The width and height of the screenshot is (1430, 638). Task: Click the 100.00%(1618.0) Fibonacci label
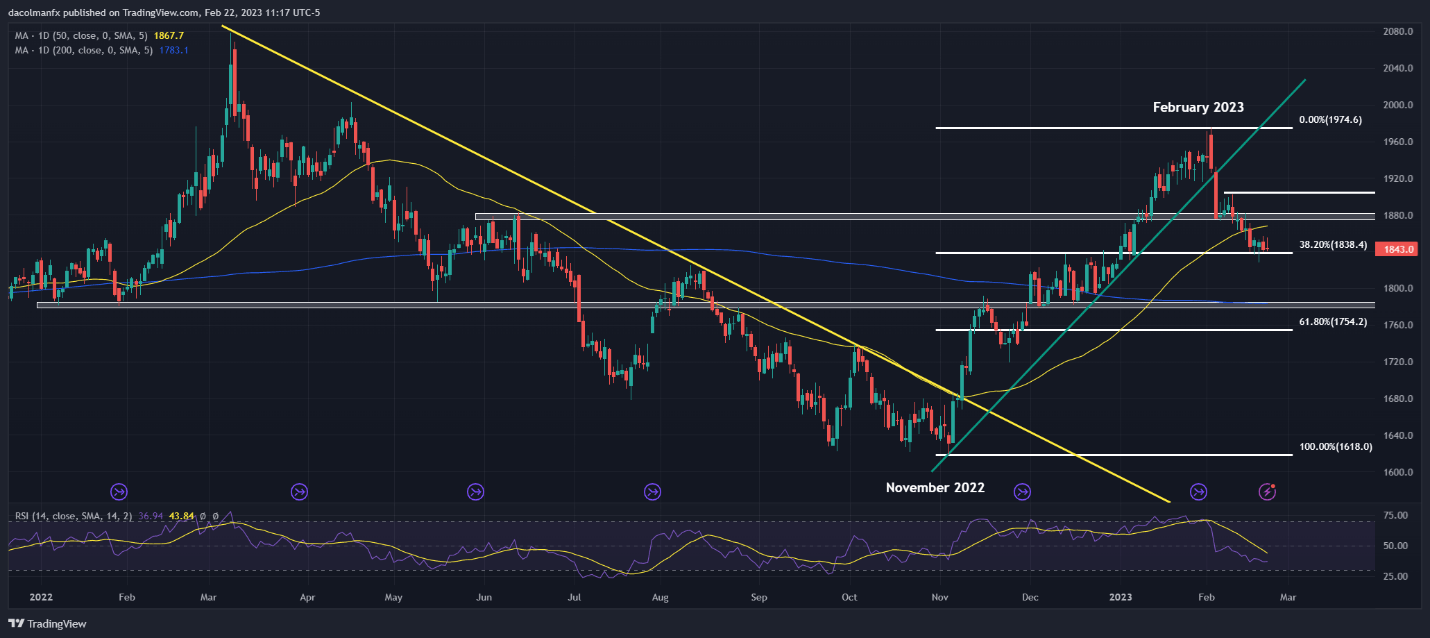pos(1336,447)
